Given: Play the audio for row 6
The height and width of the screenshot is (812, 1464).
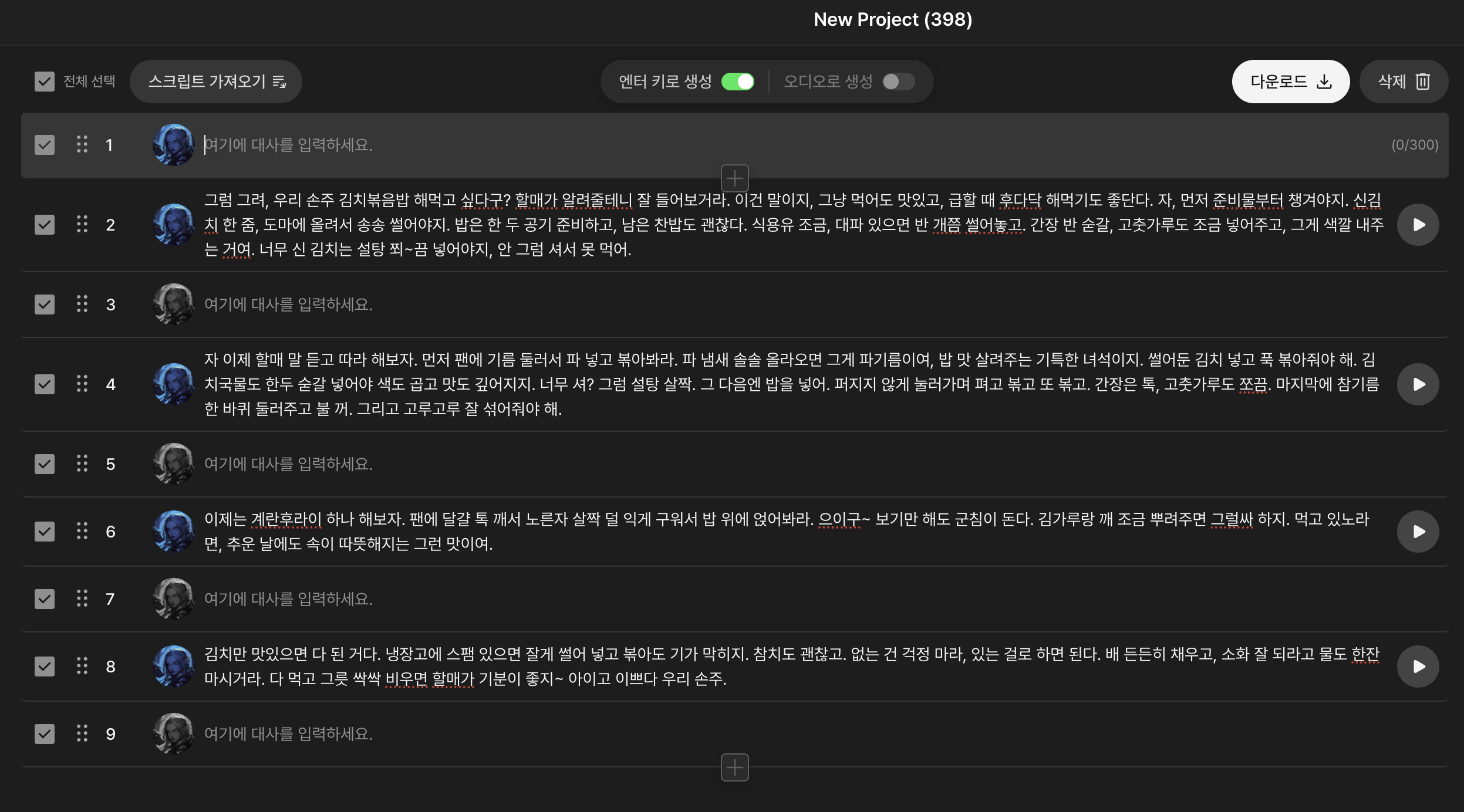Looking at the screenshot, I should pyautogui.click(x=1418, y=532).
